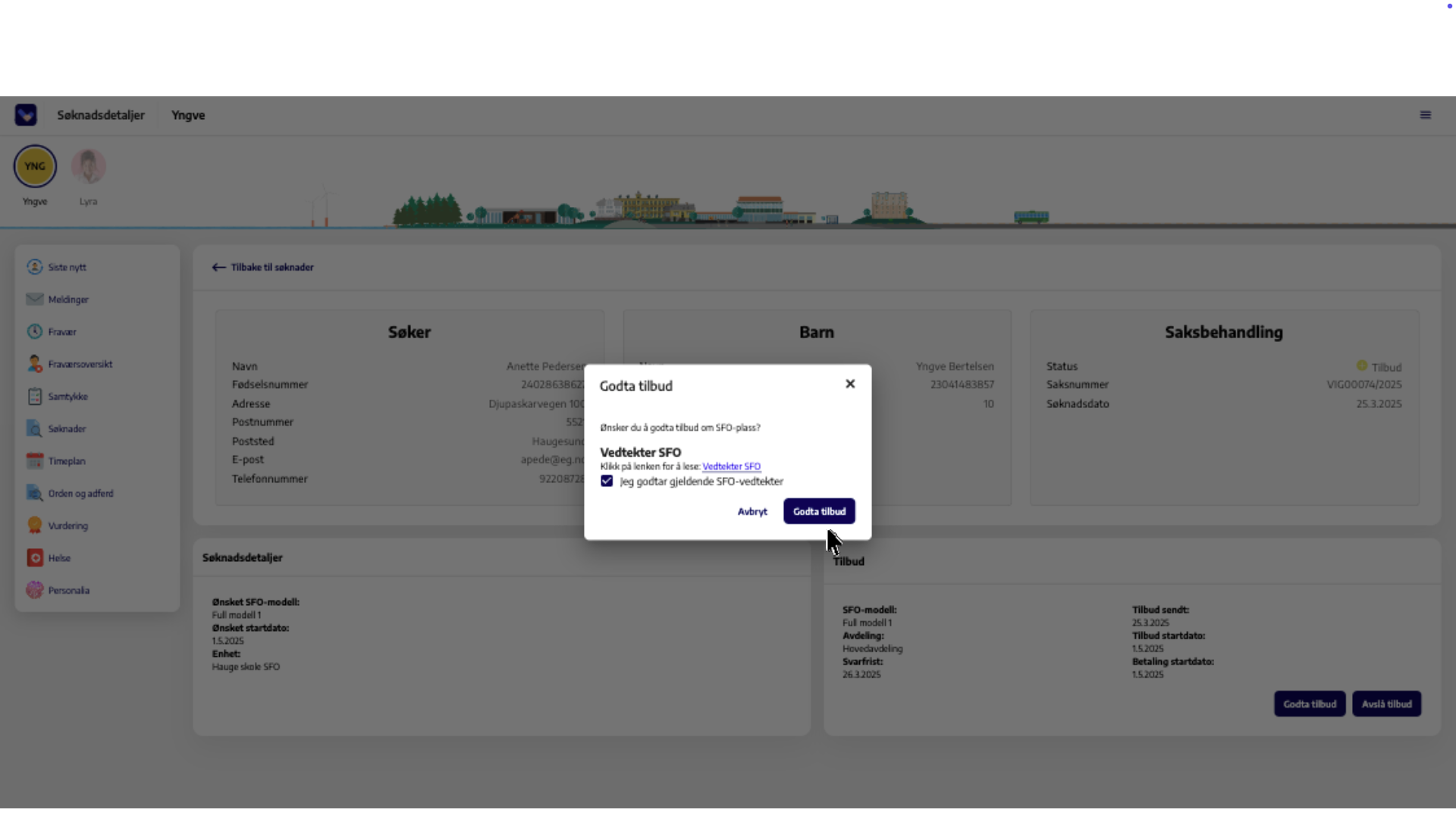The image size is (1456, 819).
Task: Open Fraværsoversikt in the sidebar
Action: coord(80,365)
